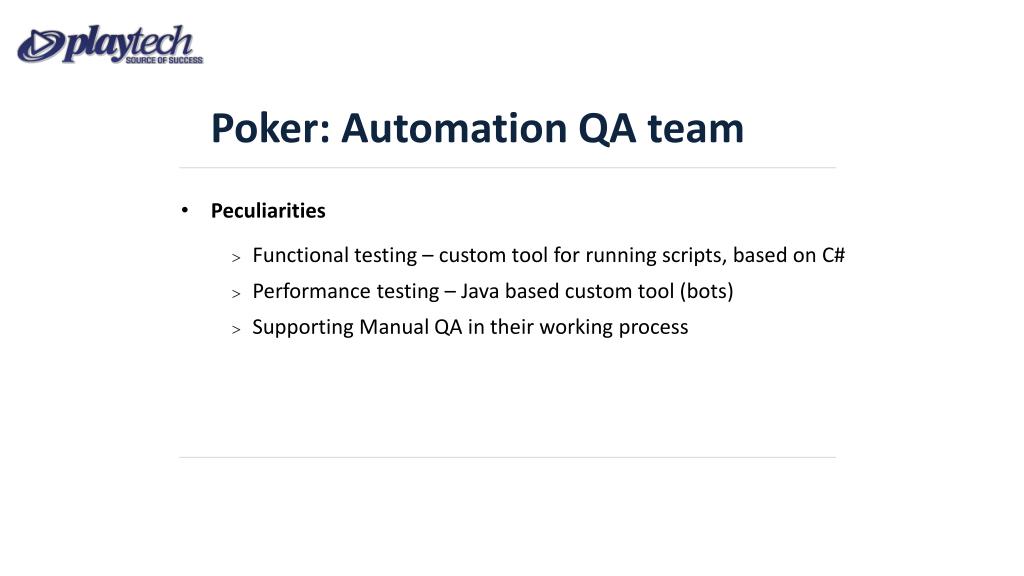Click the divider line below the title

(507, 168)
